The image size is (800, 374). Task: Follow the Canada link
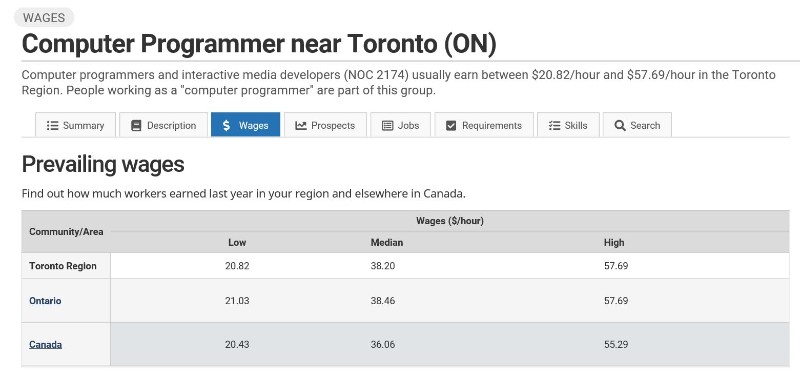tap(45, 344)
